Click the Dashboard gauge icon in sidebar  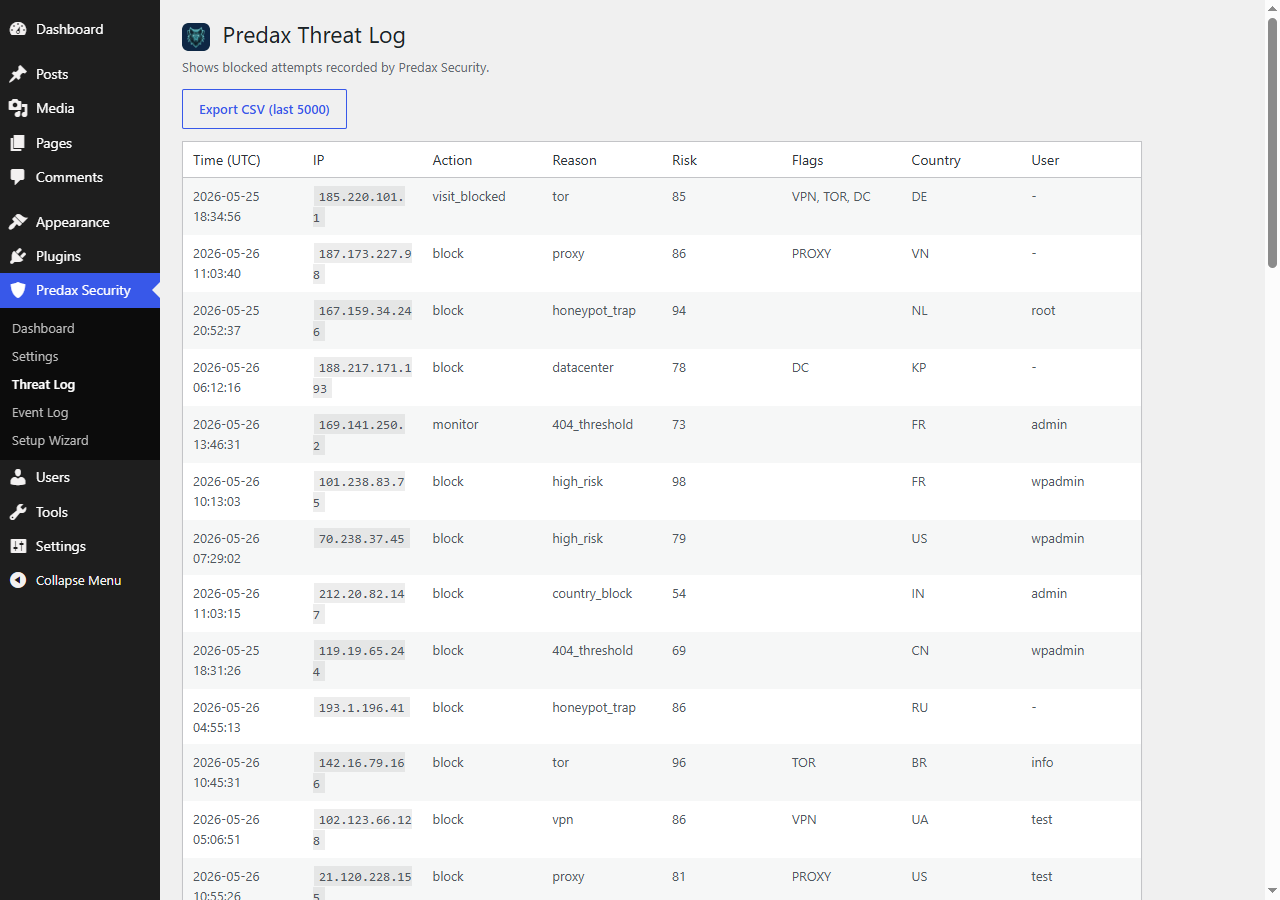(18, 29)
